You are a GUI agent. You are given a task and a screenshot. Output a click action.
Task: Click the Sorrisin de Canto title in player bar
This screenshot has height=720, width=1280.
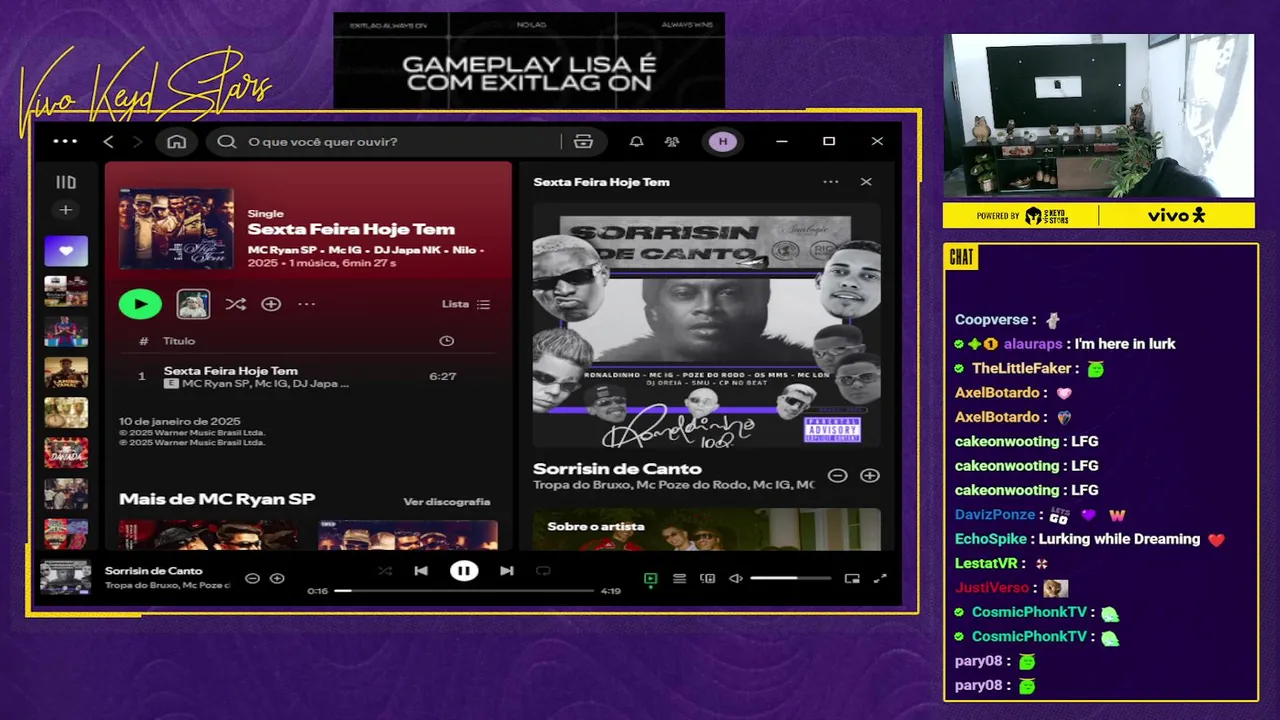[x=154, y=571]
